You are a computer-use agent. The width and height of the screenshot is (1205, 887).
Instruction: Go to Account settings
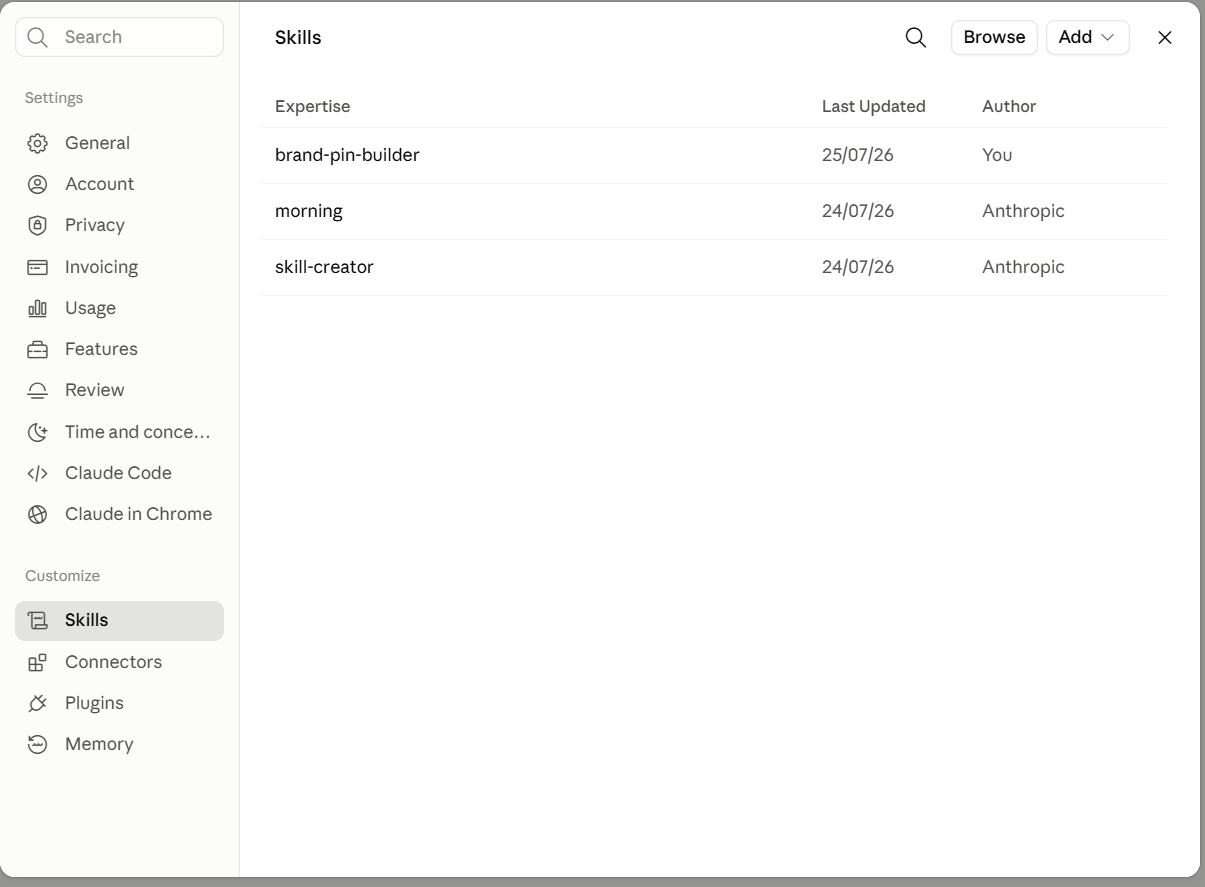(119, 184)
